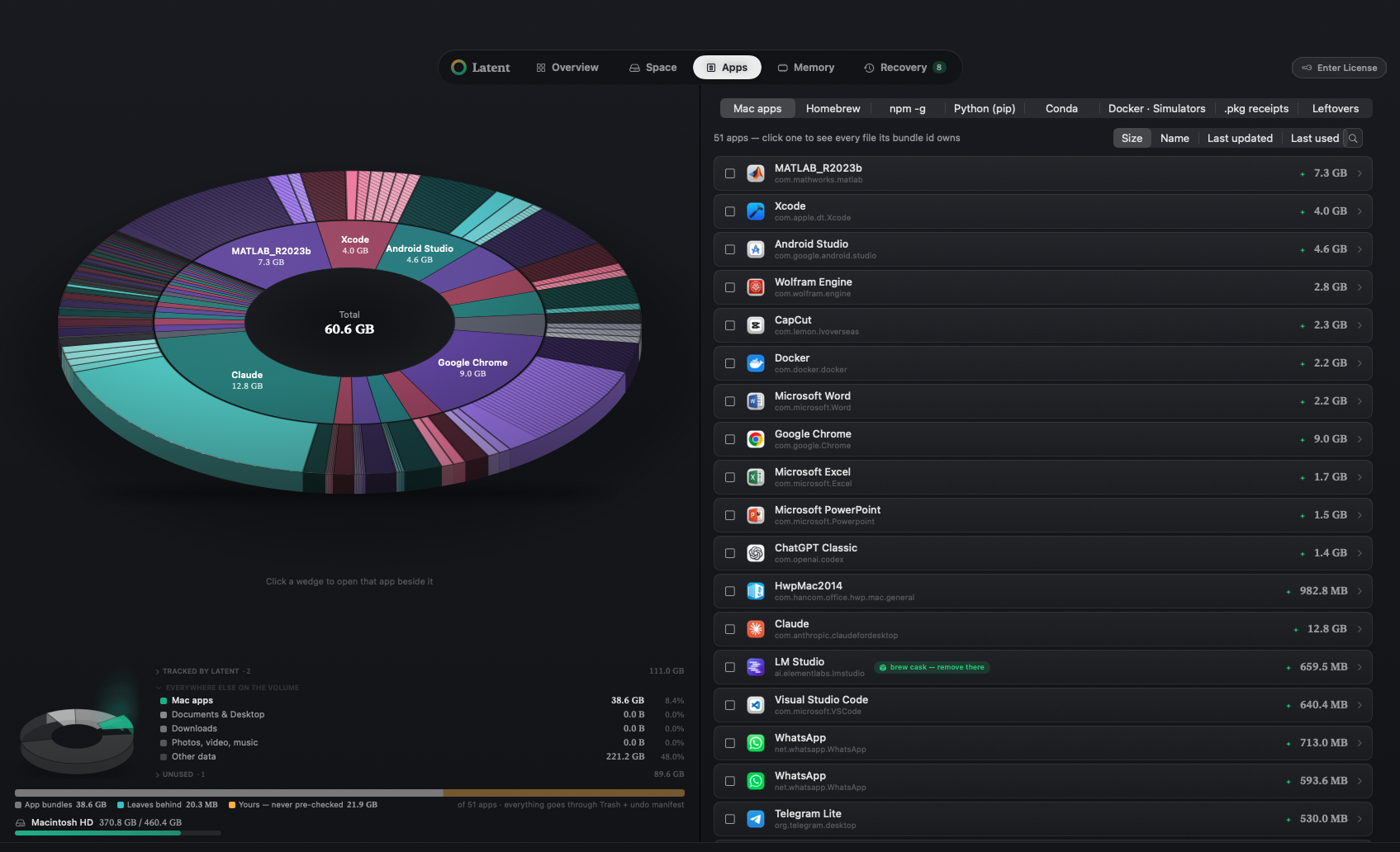
Task: Click the Telegram Lite app icon
Action: 756,819
